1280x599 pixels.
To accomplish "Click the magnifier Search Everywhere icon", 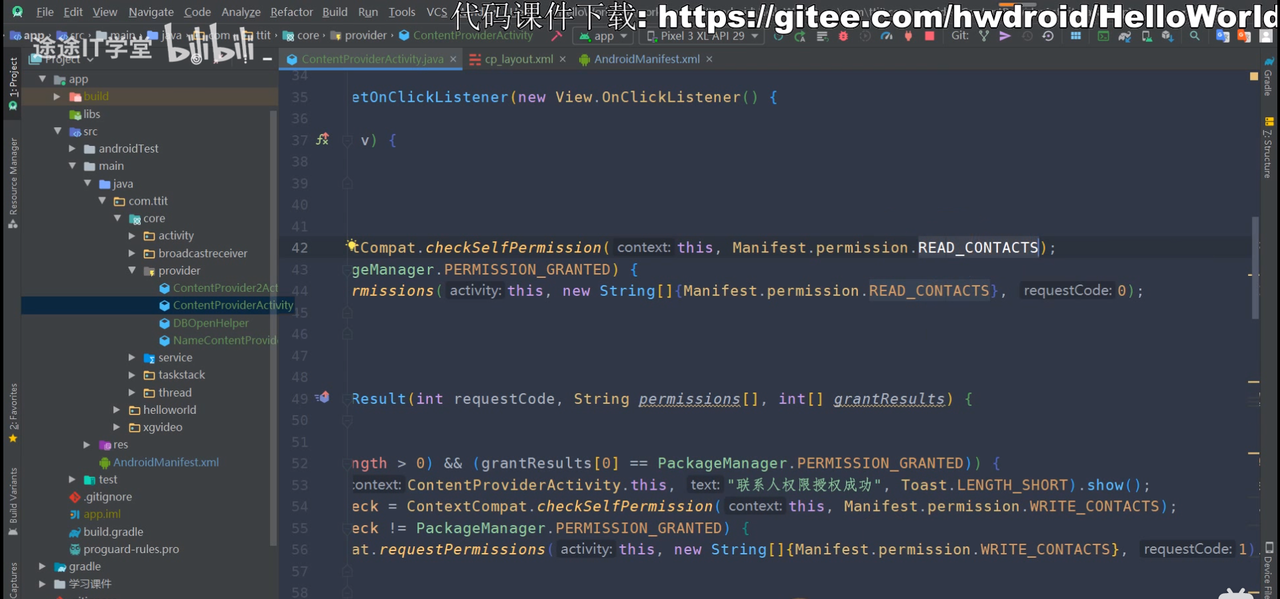I will 1194,36.
